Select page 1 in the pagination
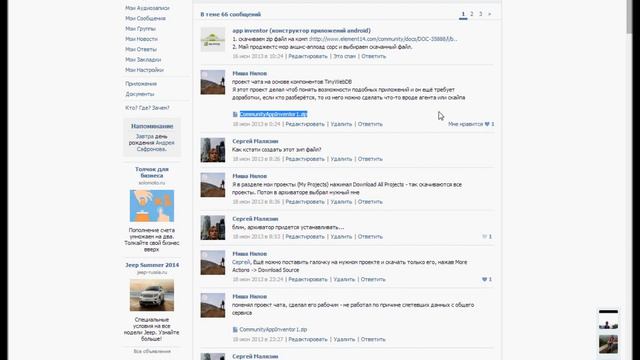 tap(463, 14)
